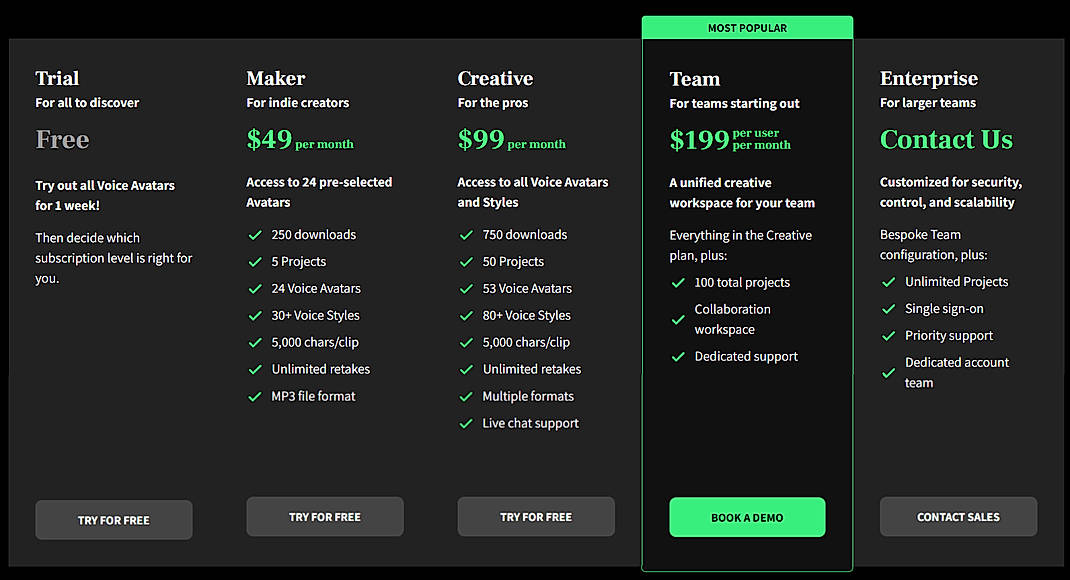
Task: Click the checkmark next to Single sign-on
Action: tap(888, 308)
